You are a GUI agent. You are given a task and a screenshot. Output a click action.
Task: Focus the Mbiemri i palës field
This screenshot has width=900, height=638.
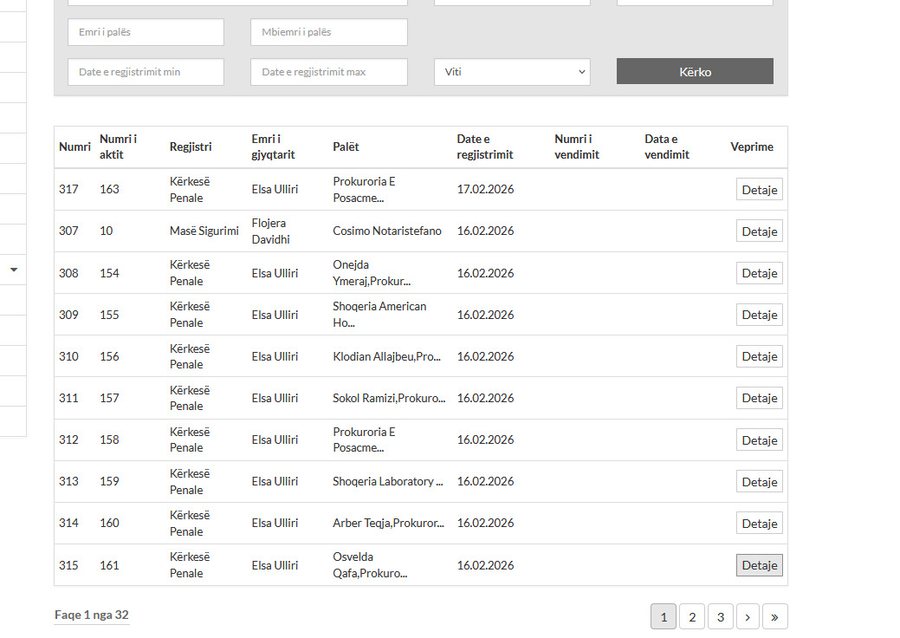coord(328,32)
